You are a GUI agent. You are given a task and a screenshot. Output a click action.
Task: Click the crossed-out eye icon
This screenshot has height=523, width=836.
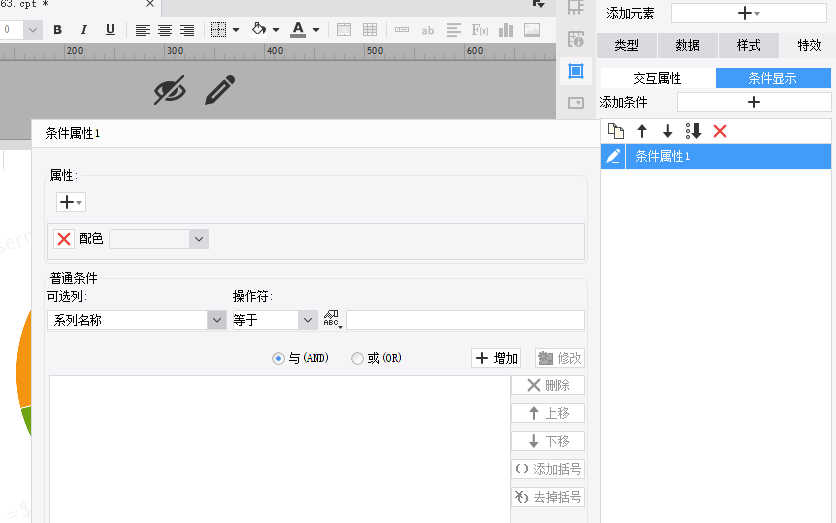click(x=170, y=90)
